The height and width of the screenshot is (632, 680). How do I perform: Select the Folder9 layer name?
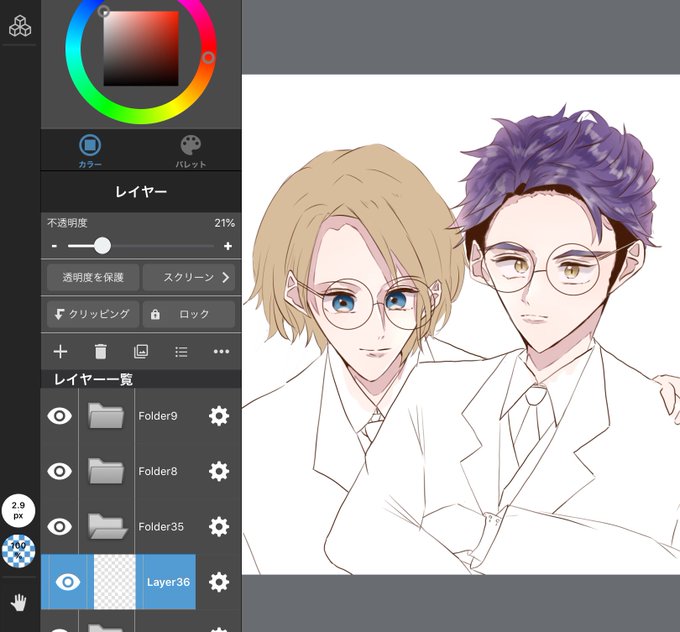pyautogui.click(x=158, y=416)
